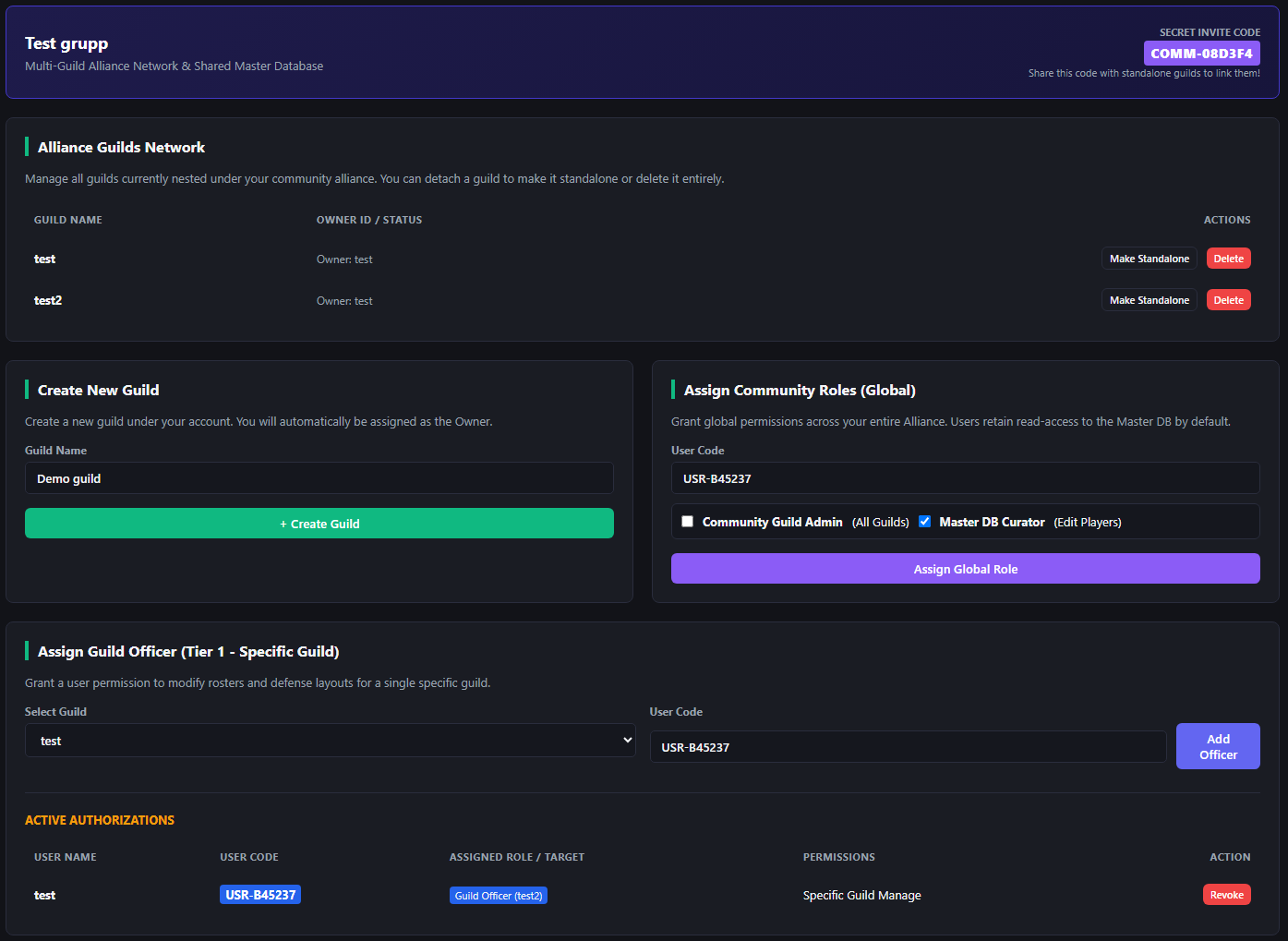Click the Guild Officer (test2) role badge
Screen dimensions: 1288x941
click(499, 896)
